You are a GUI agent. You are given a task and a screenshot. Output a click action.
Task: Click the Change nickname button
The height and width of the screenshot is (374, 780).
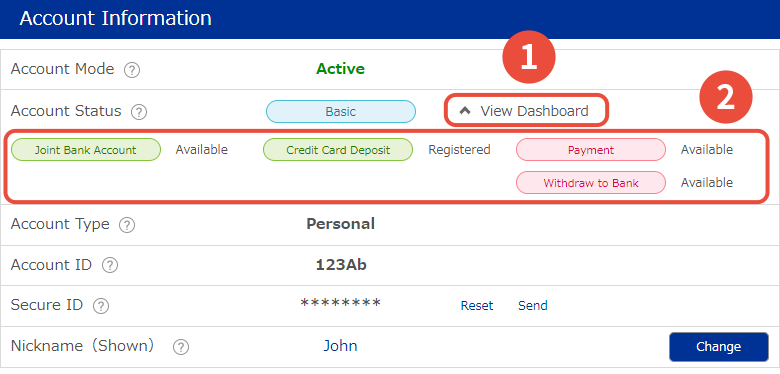point(719,347)
